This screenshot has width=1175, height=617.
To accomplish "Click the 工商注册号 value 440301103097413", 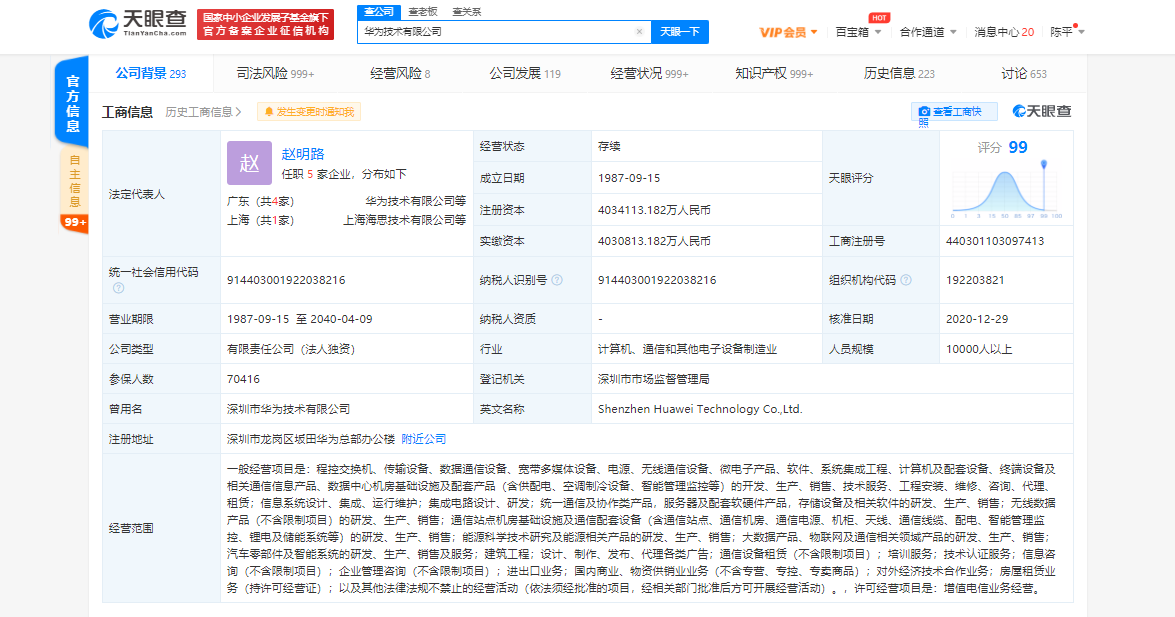I will (x=995, y=241).
